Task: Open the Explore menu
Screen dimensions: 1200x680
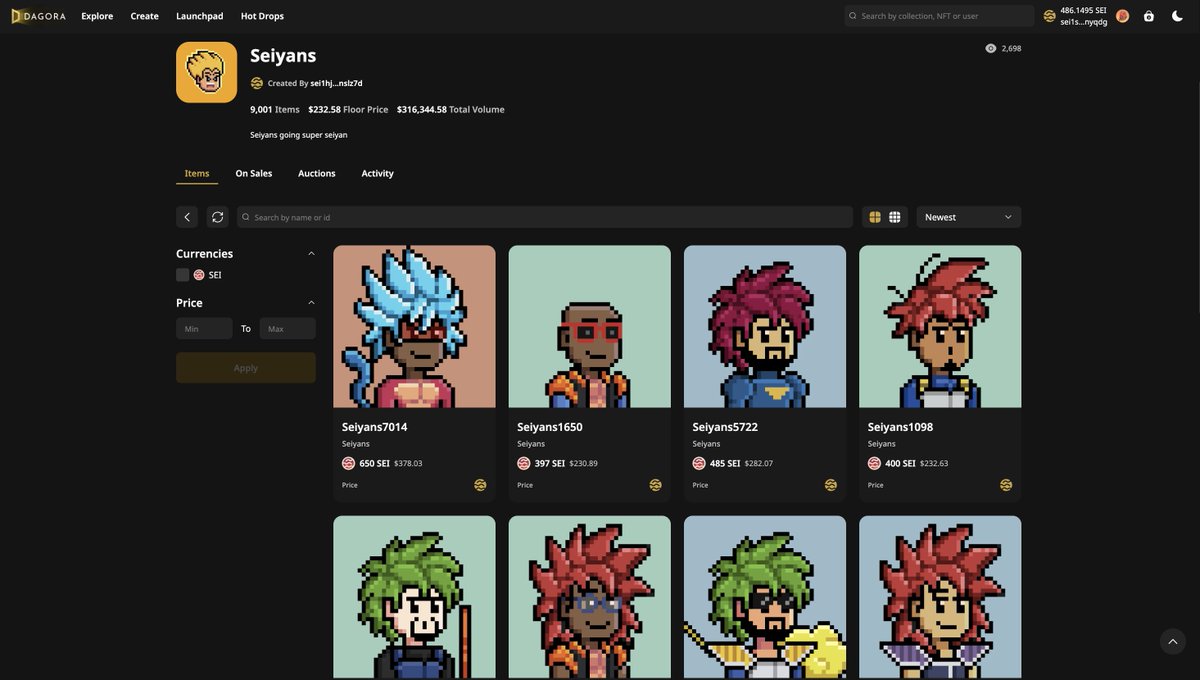Action: (97, 16)
